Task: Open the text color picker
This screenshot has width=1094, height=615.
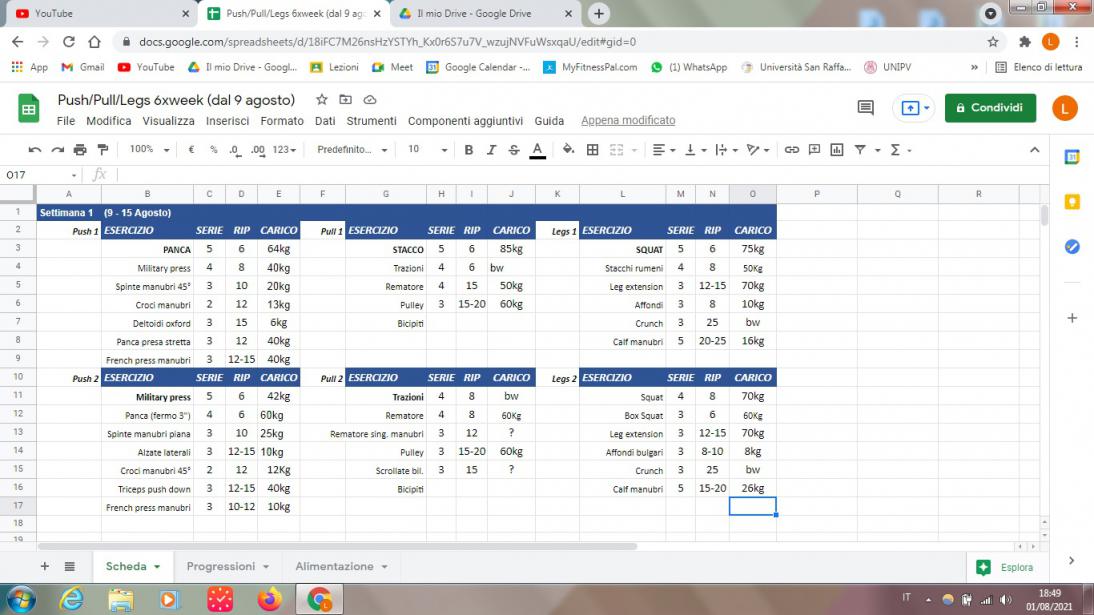Action: tap(537, 149)
